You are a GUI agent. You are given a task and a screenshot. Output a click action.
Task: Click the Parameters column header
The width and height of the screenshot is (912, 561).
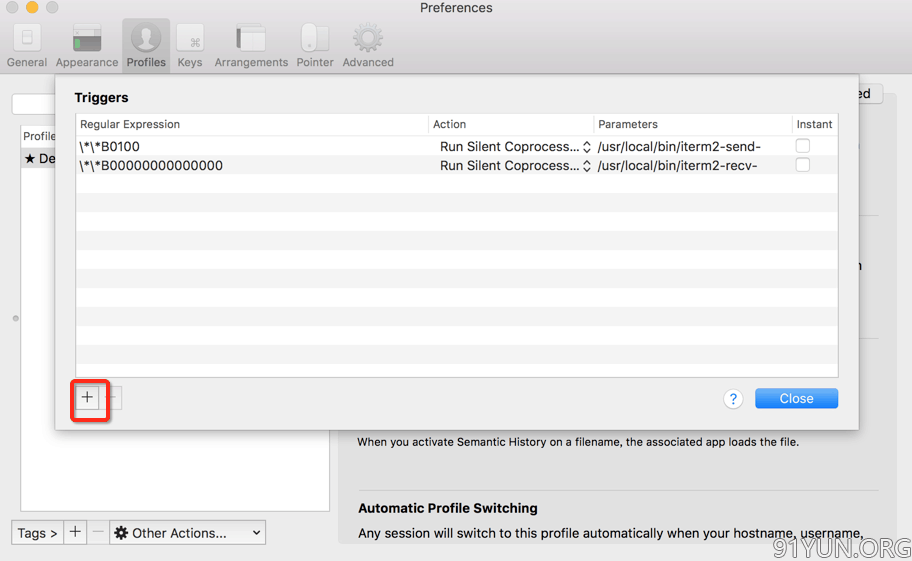click(x=692, y=124)
